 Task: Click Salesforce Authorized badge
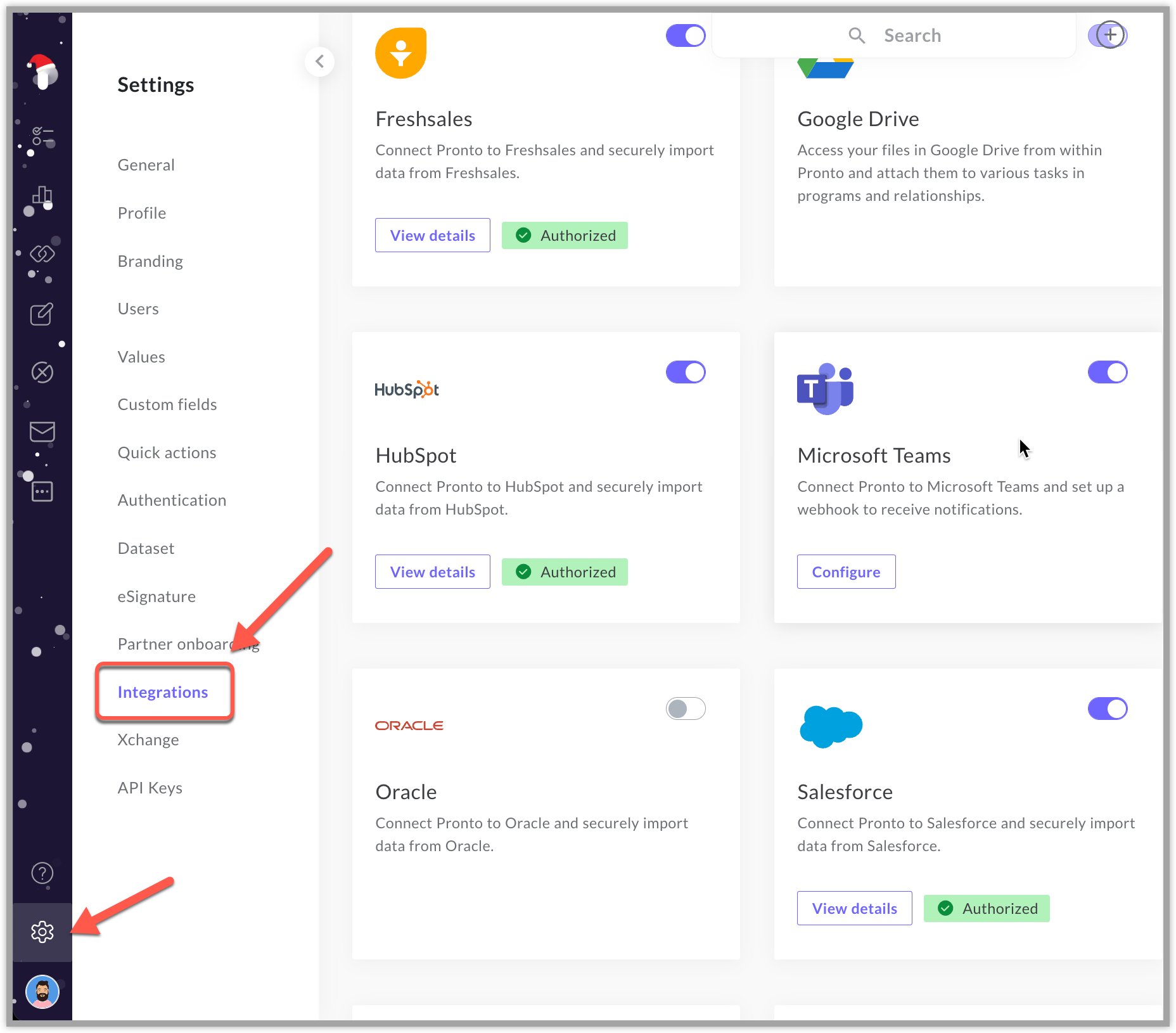[987, 908]
